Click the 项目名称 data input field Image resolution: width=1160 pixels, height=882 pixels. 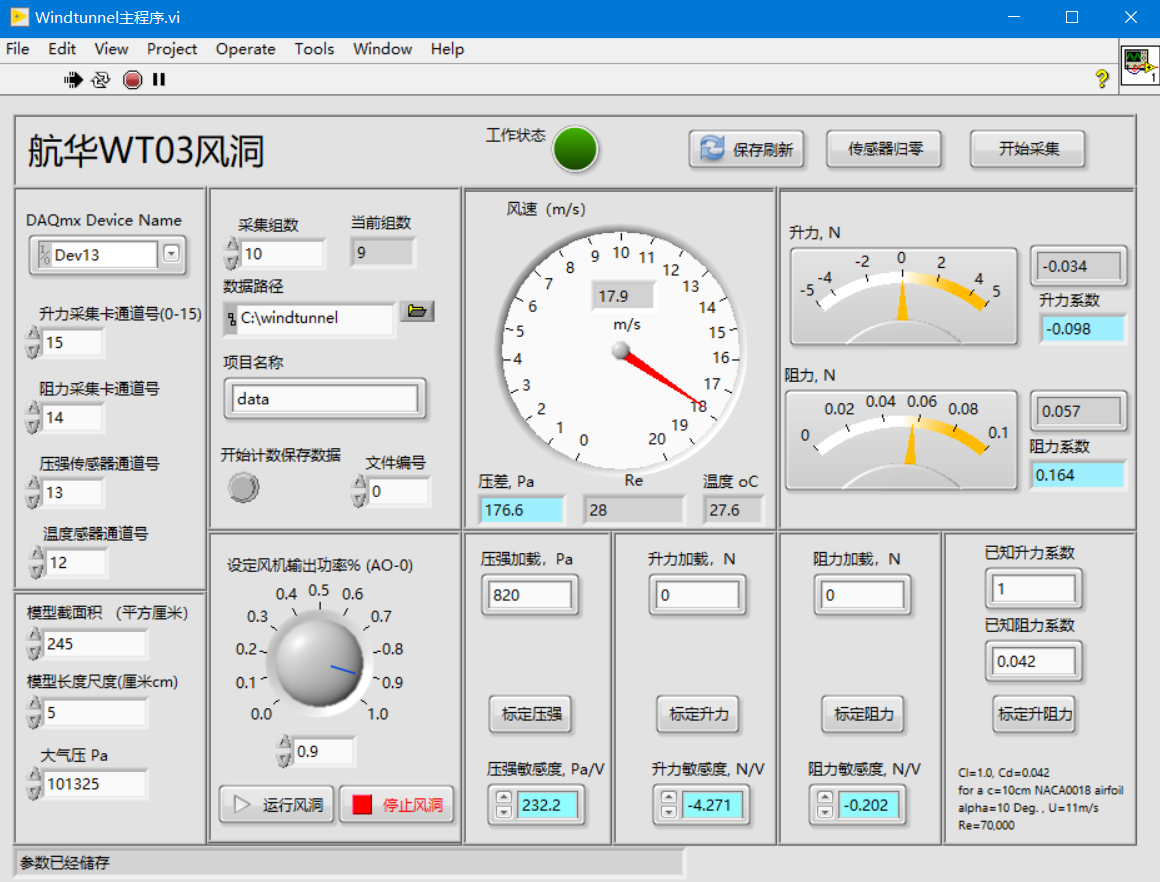click(x=325, y=398)
